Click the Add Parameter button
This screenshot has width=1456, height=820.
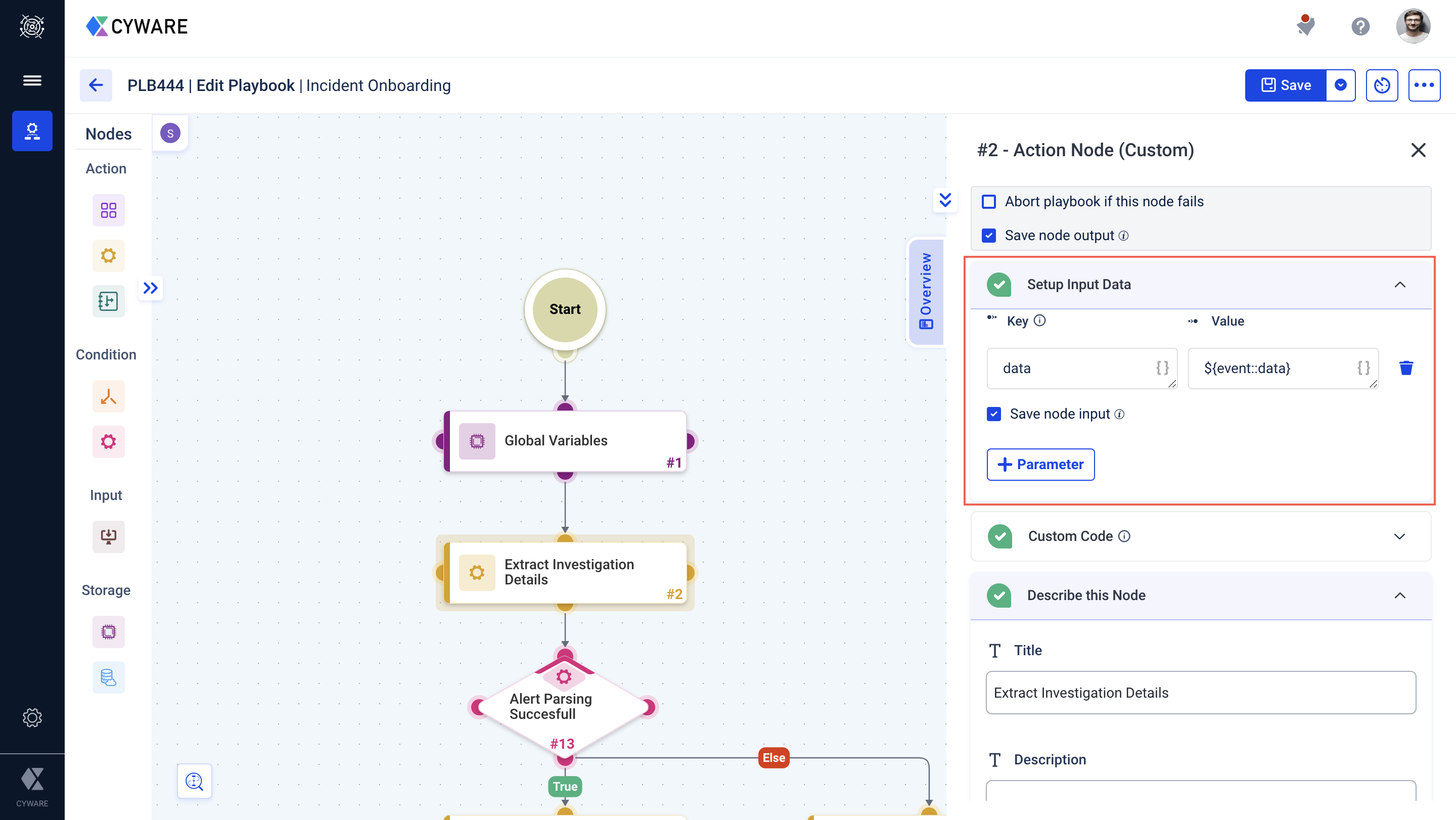pos(1040,464)
